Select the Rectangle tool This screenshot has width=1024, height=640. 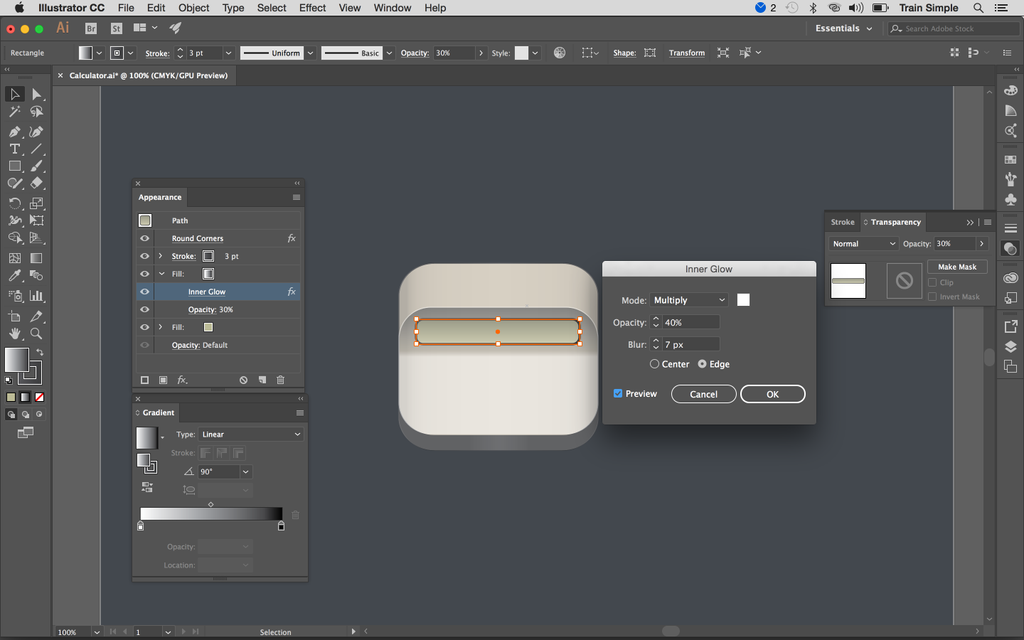coord(14,166)
